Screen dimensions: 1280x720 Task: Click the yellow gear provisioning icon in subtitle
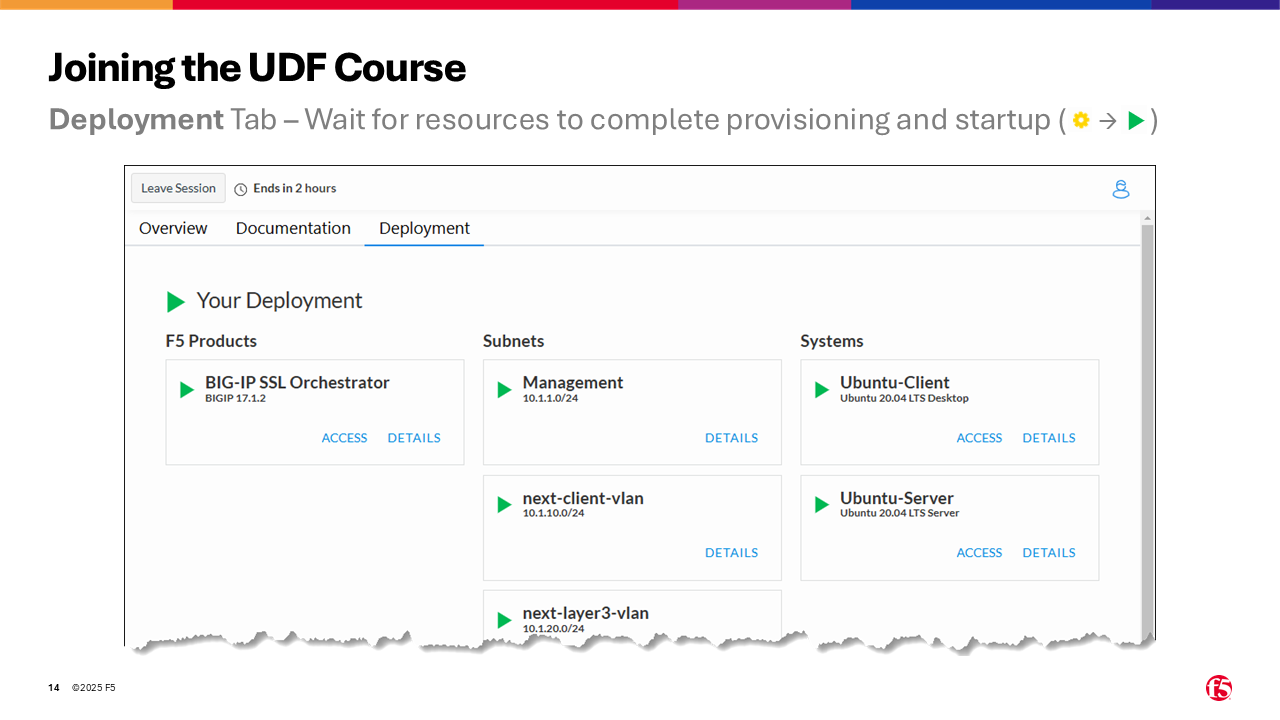(x=1080, y=121)
